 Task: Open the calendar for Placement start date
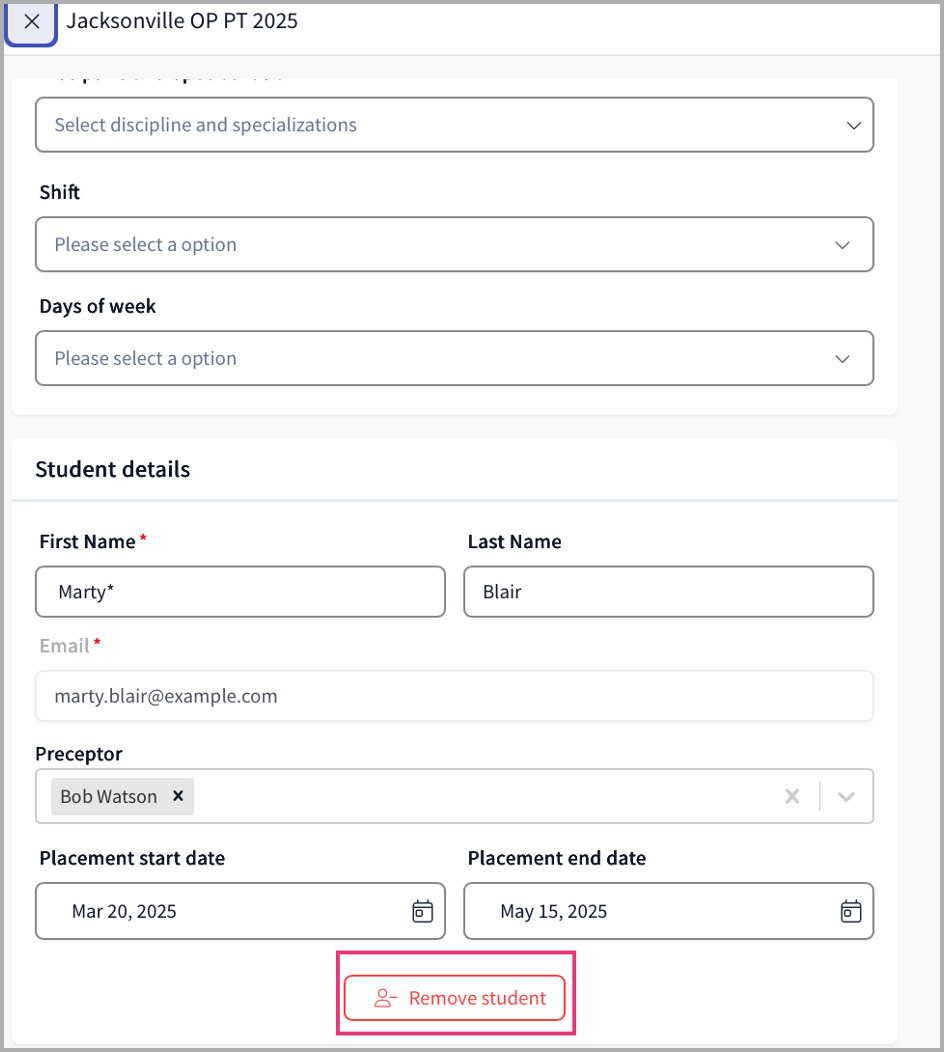click(423, 911)
